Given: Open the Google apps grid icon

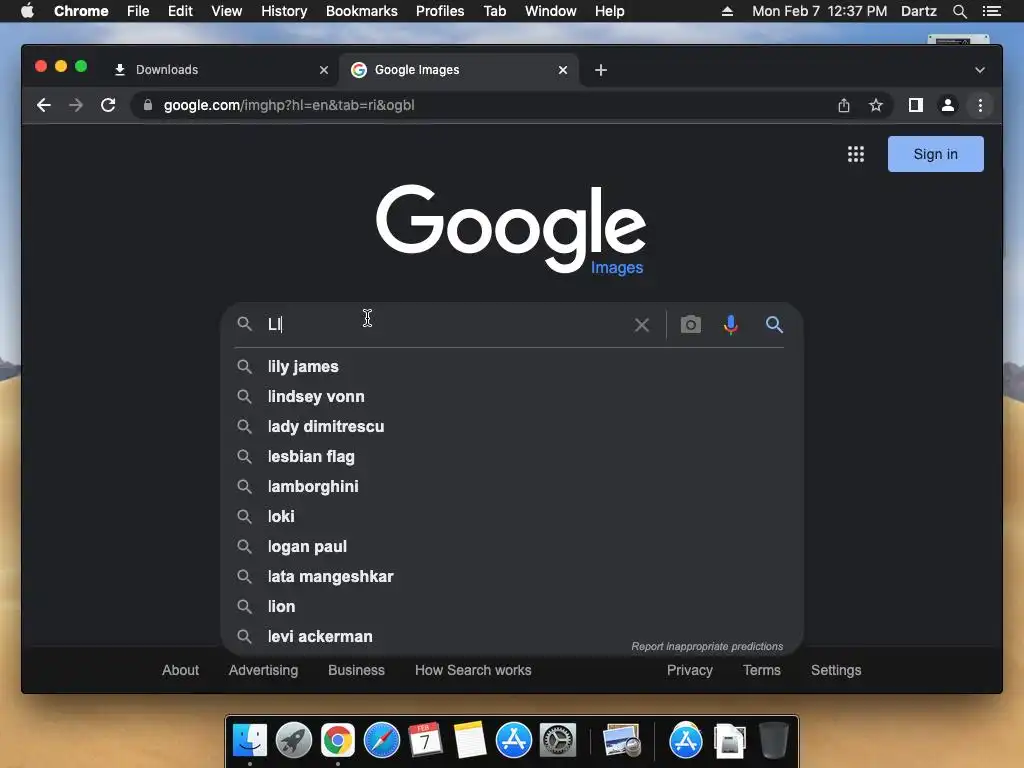Looking at the screenshot, I should click(x=856, y=154).
